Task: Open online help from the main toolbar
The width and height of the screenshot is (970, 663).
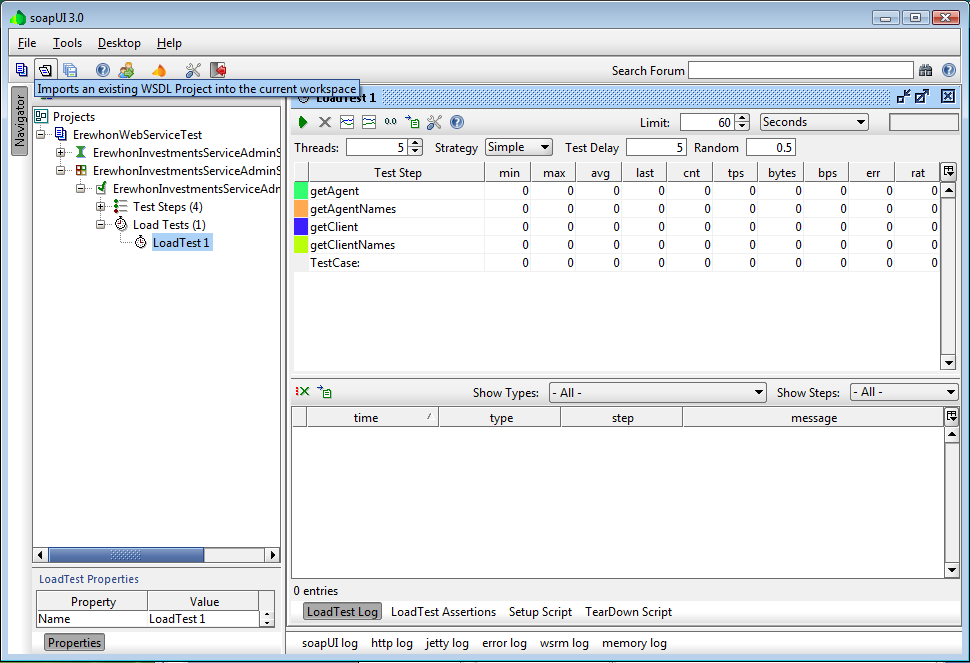Action: pos(103,70)
